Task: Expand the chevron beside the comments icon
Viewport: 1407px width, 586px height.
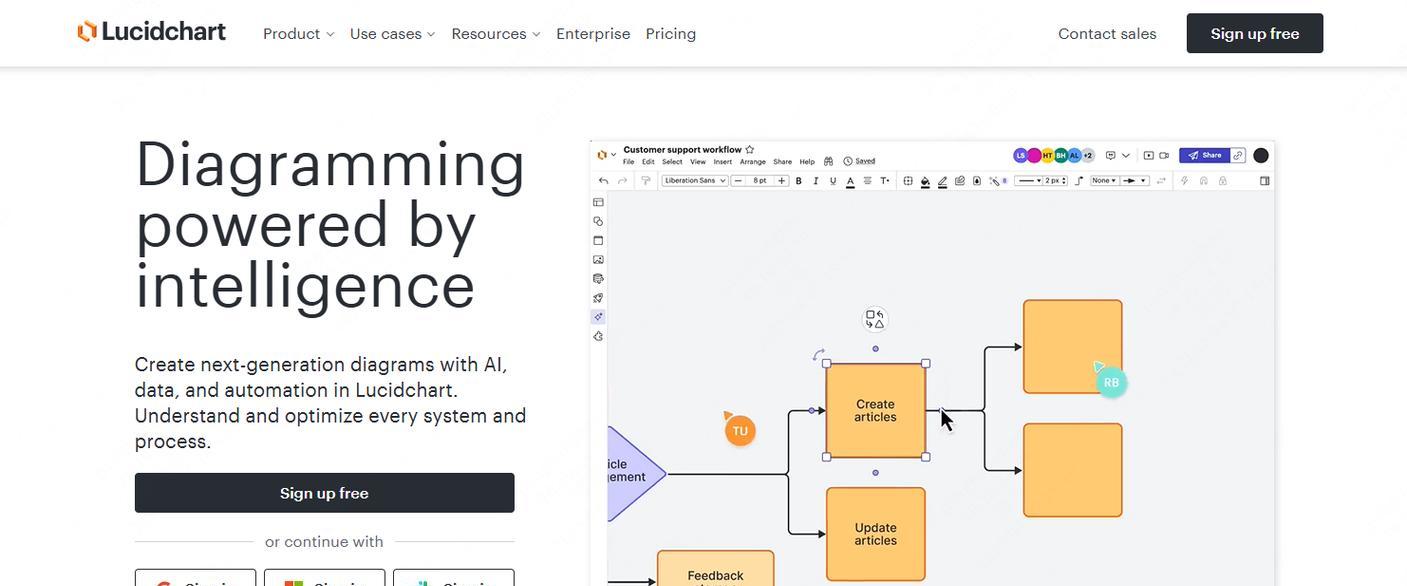Action: point(1126,155)
